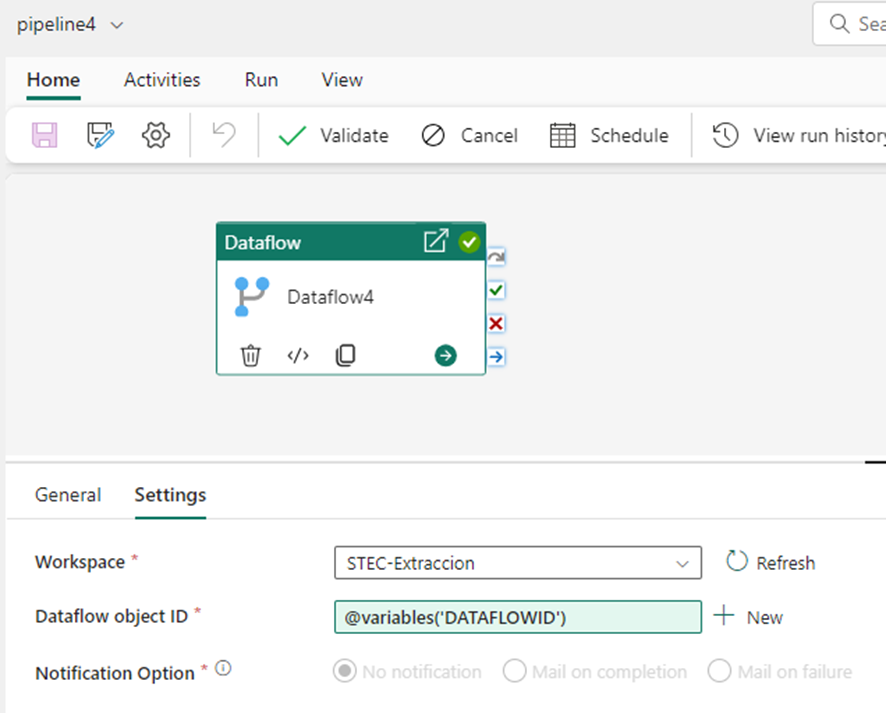Click the Refresh text button

click(x=785, y=563)
